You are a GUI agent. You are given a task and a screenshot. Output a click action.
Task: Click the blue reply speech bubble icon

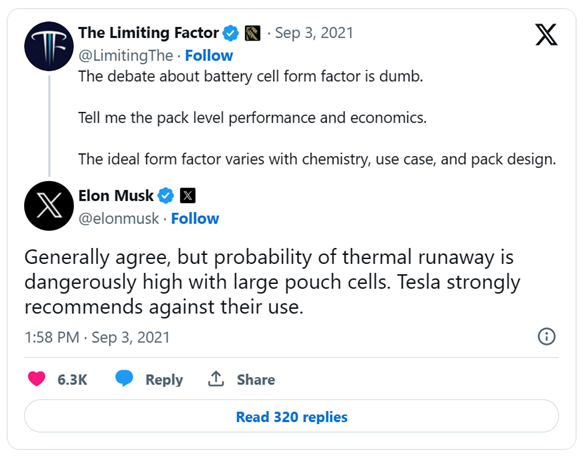click(124, 379)
